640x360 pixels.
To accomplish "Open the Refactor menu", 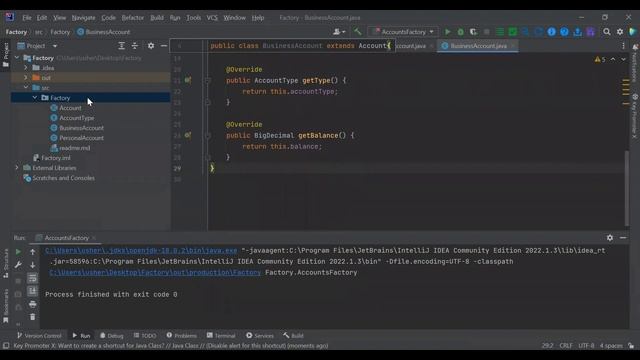I will [133, 18].
